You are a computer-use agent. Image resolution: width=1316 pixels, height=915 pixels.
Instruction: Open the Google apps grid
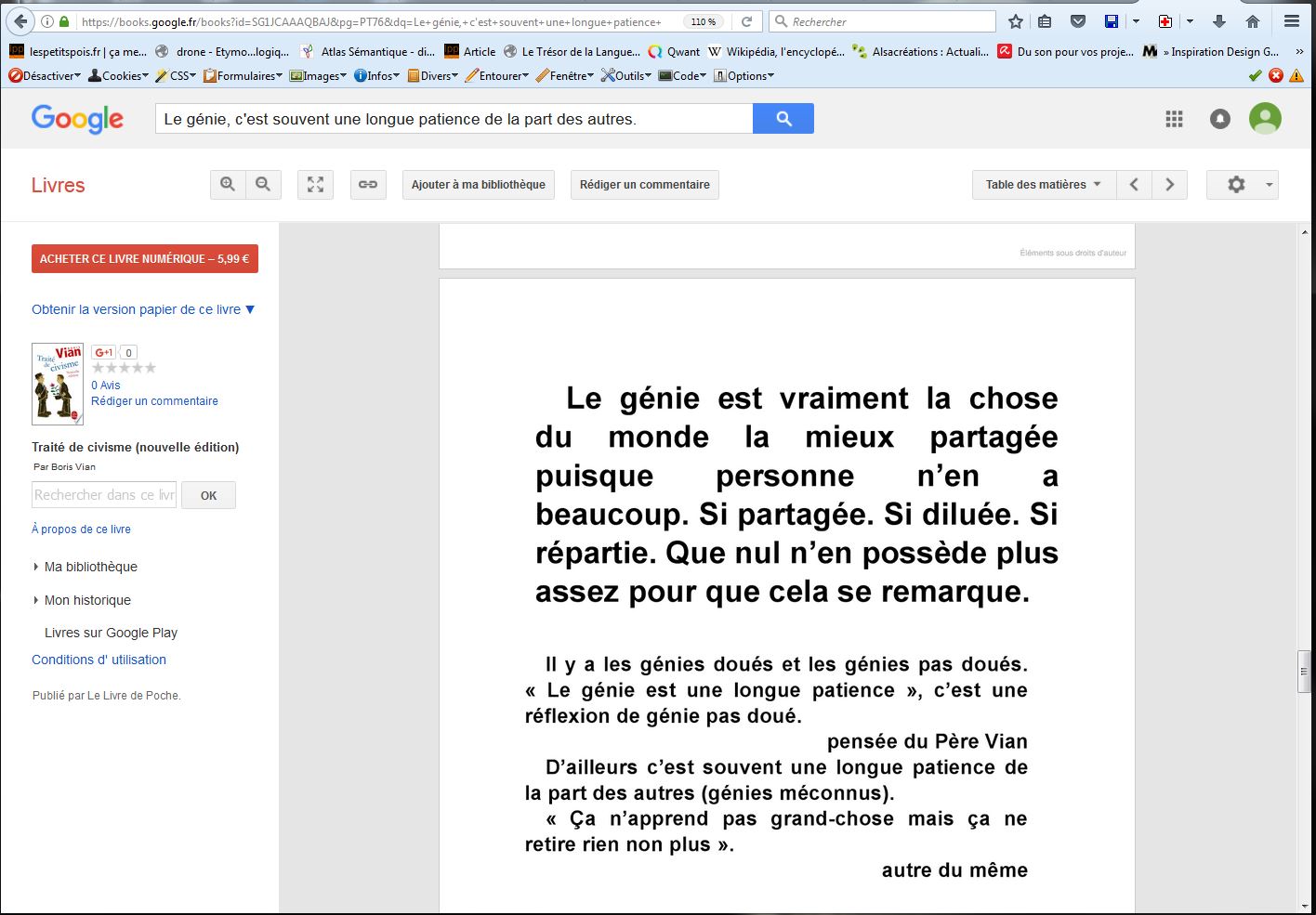coord(1174,119)
